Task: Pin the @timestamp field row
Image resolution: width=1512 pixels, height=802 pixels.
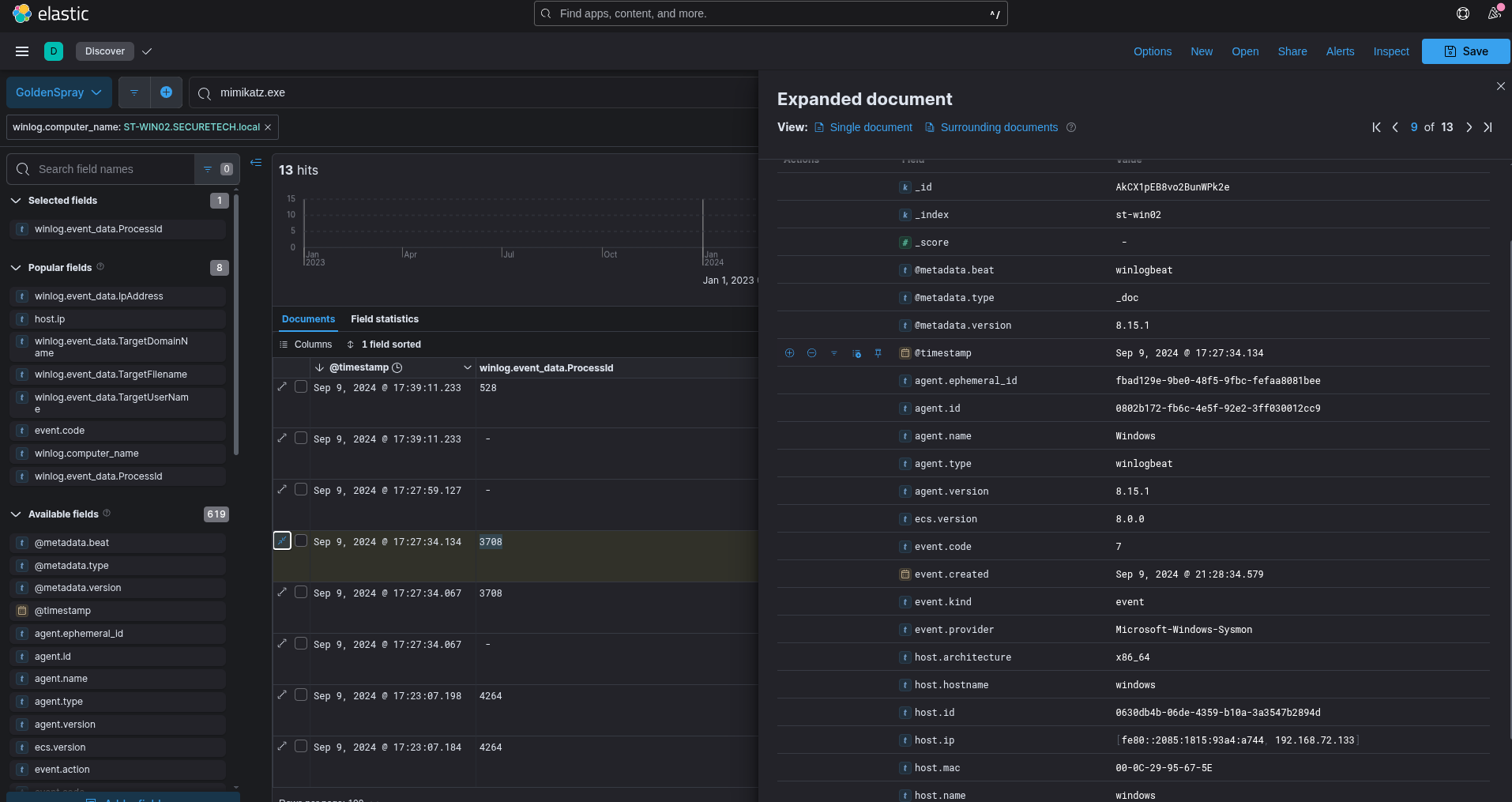Action: point(878,353)
